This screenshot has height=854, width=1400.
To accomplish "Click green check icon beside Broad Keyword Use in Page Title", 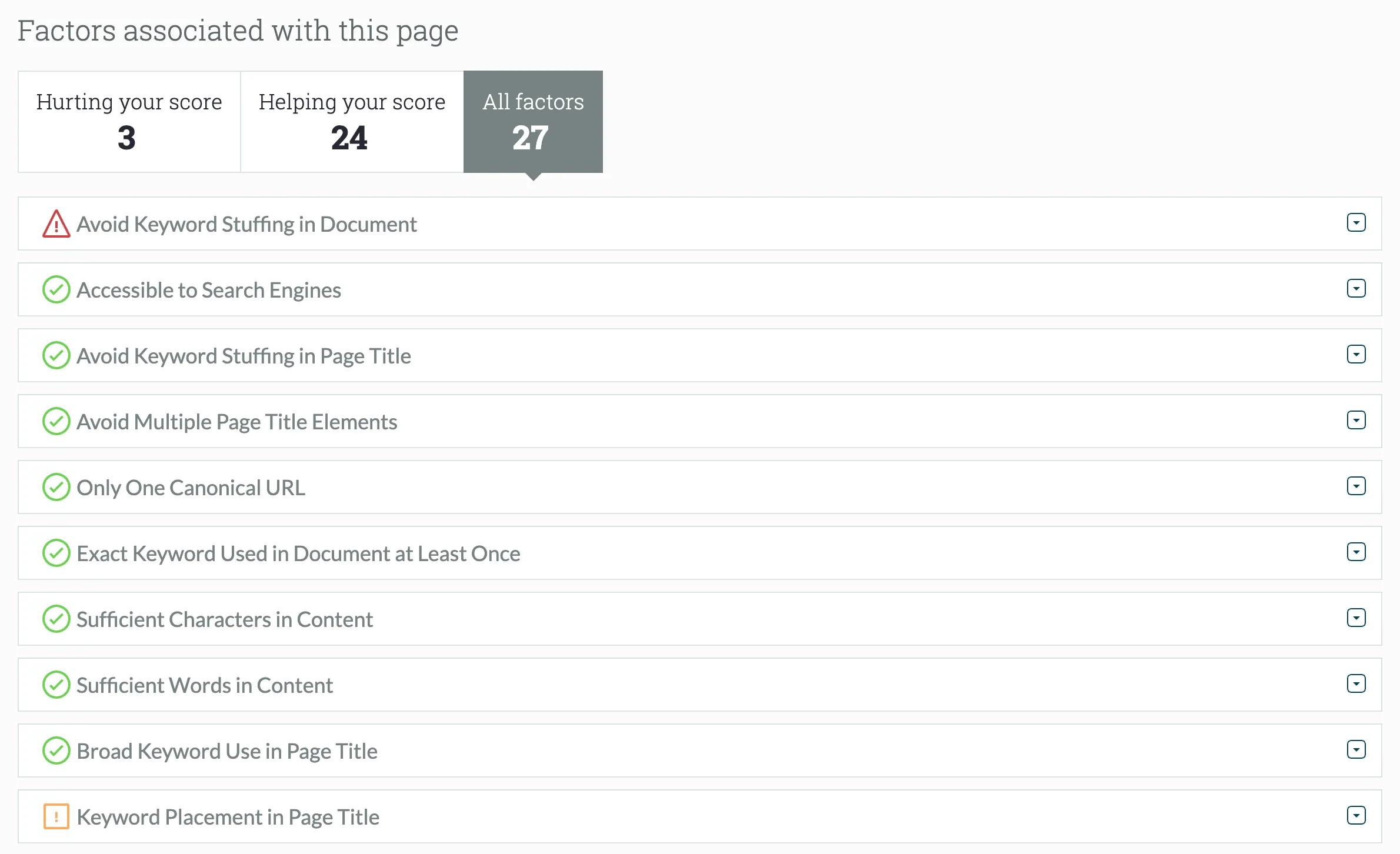I will [56, 751].
